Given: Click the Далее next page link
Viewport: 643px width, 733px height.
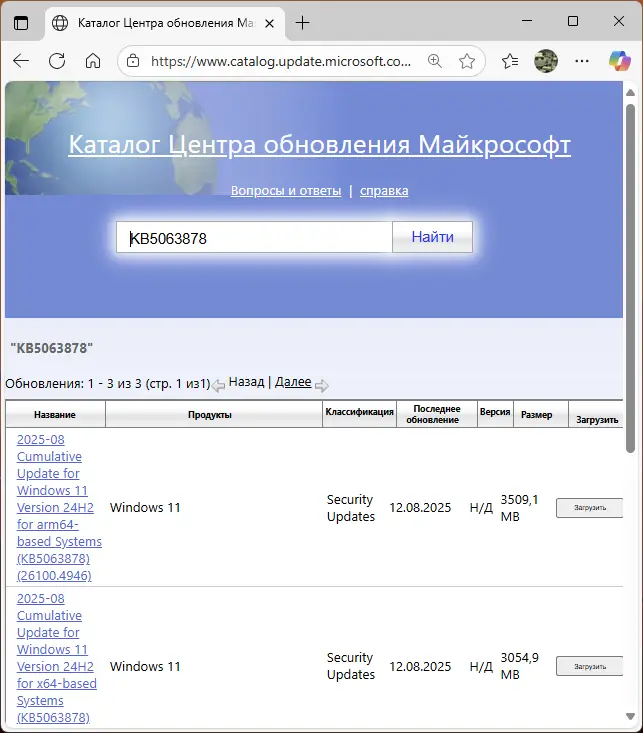Looking at the screenshot, I should pos(293,382).
